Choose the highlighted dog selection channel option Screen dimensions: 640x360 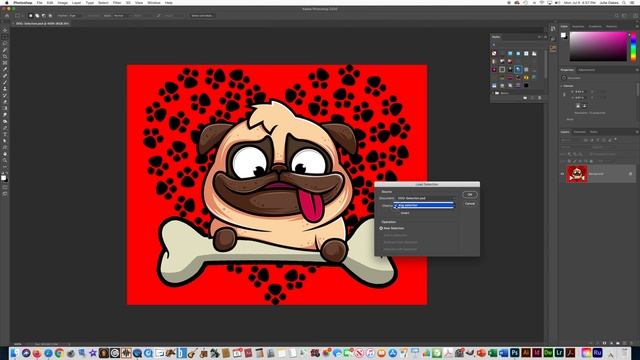(x=424, y=205)
